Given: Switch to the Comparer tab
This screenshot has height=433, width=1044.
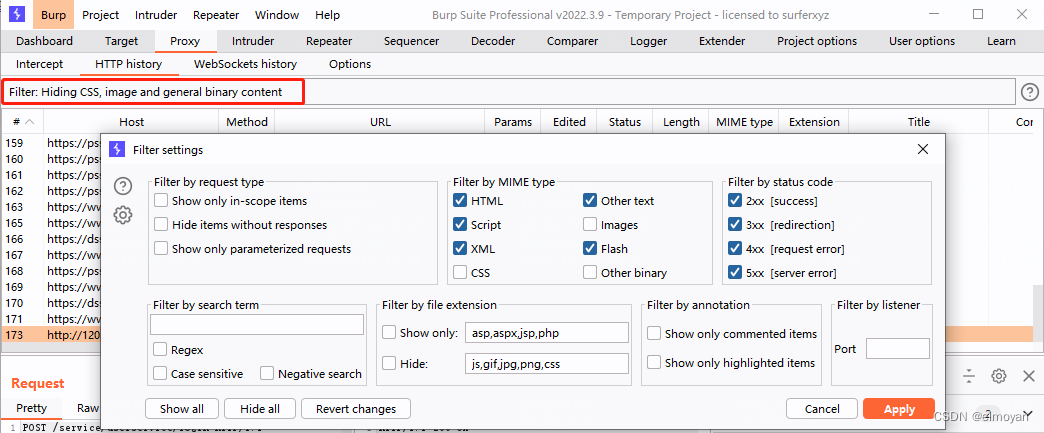Looking at the screenshot, I should click(x=573, y=41).
